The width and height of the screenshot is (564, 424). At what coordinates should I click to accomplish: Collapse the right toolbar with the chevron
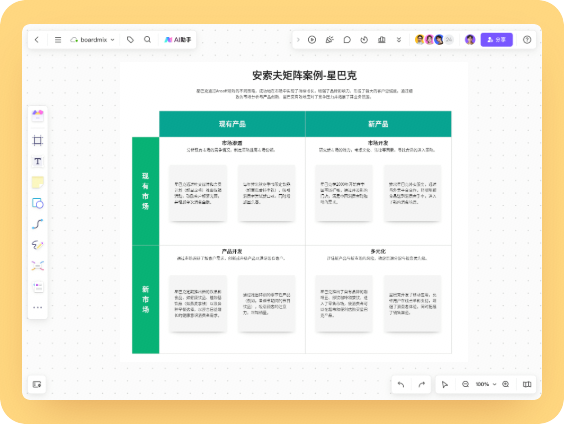click(x=298, y=40)
